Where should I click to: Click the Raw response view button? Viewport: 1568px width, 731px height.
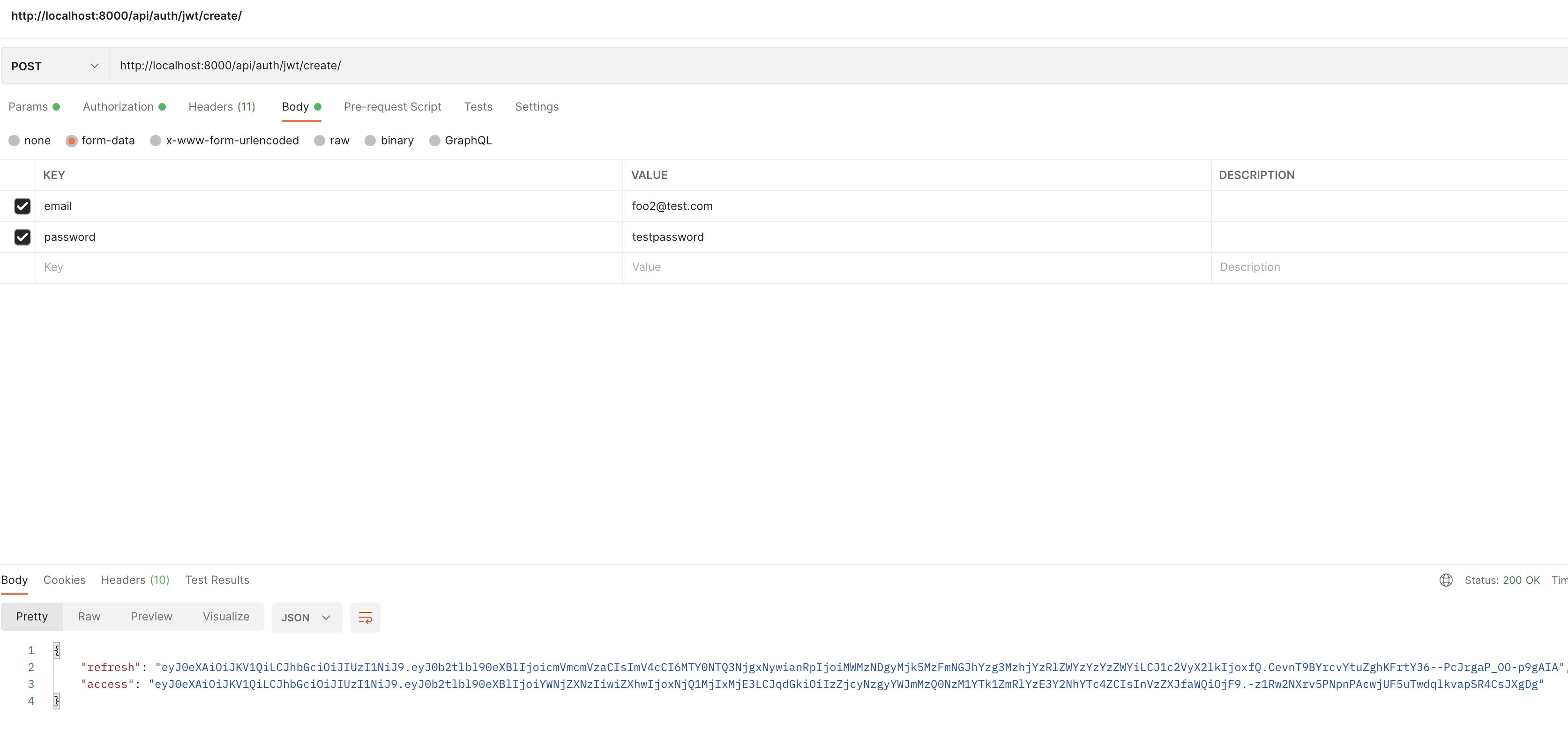pos(90,616)
